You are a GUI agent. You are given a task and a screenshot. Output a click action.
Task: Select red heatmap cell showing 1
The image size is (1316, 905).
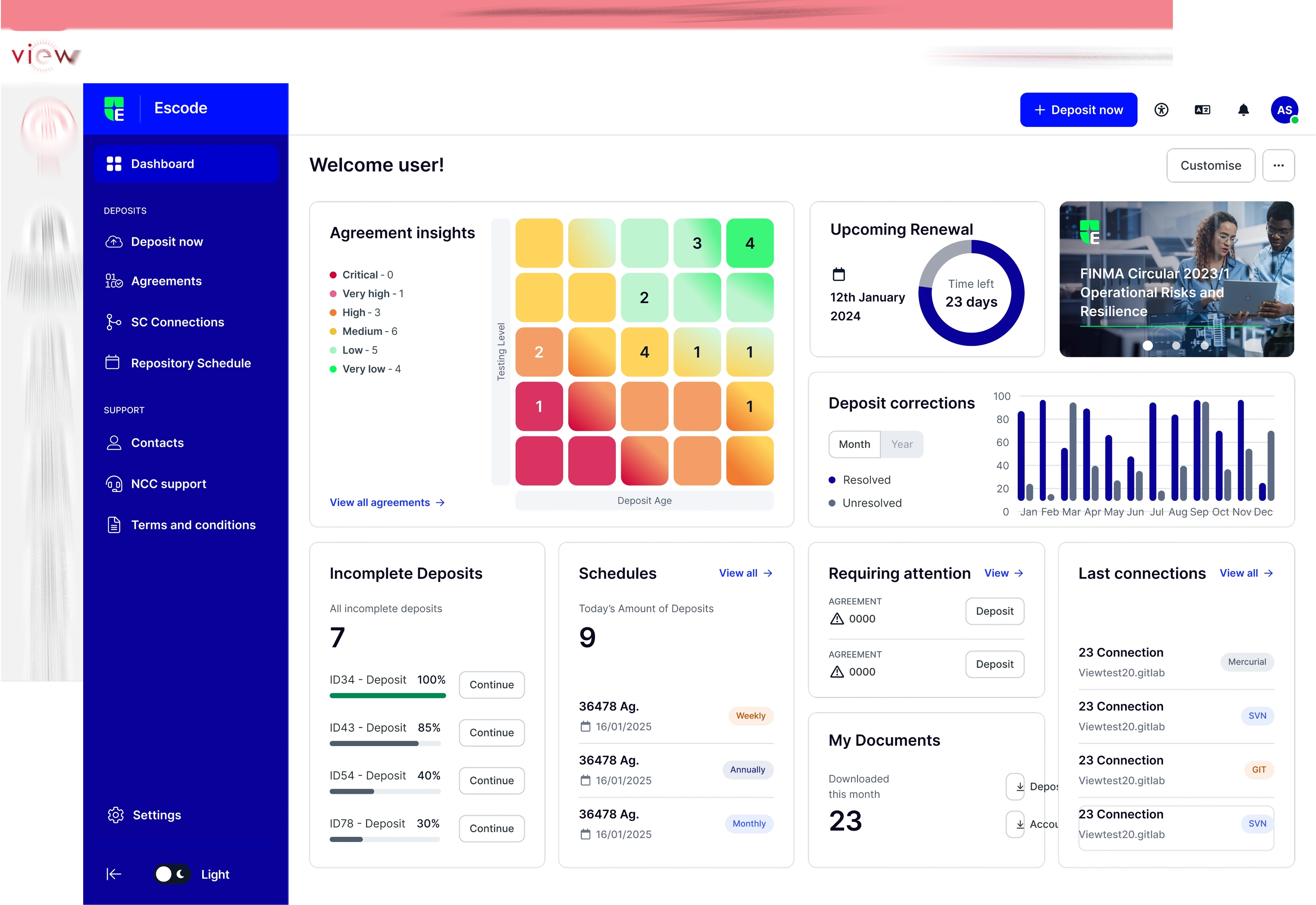(539, 406)
